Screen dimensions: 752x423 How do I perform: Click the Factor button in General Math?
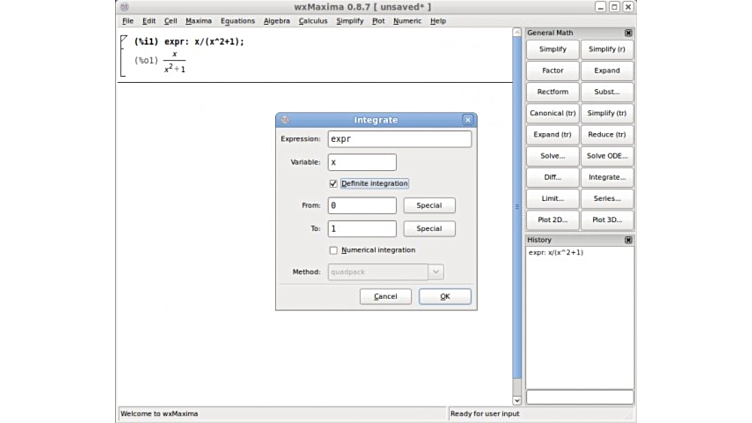[x=552, y=71]
